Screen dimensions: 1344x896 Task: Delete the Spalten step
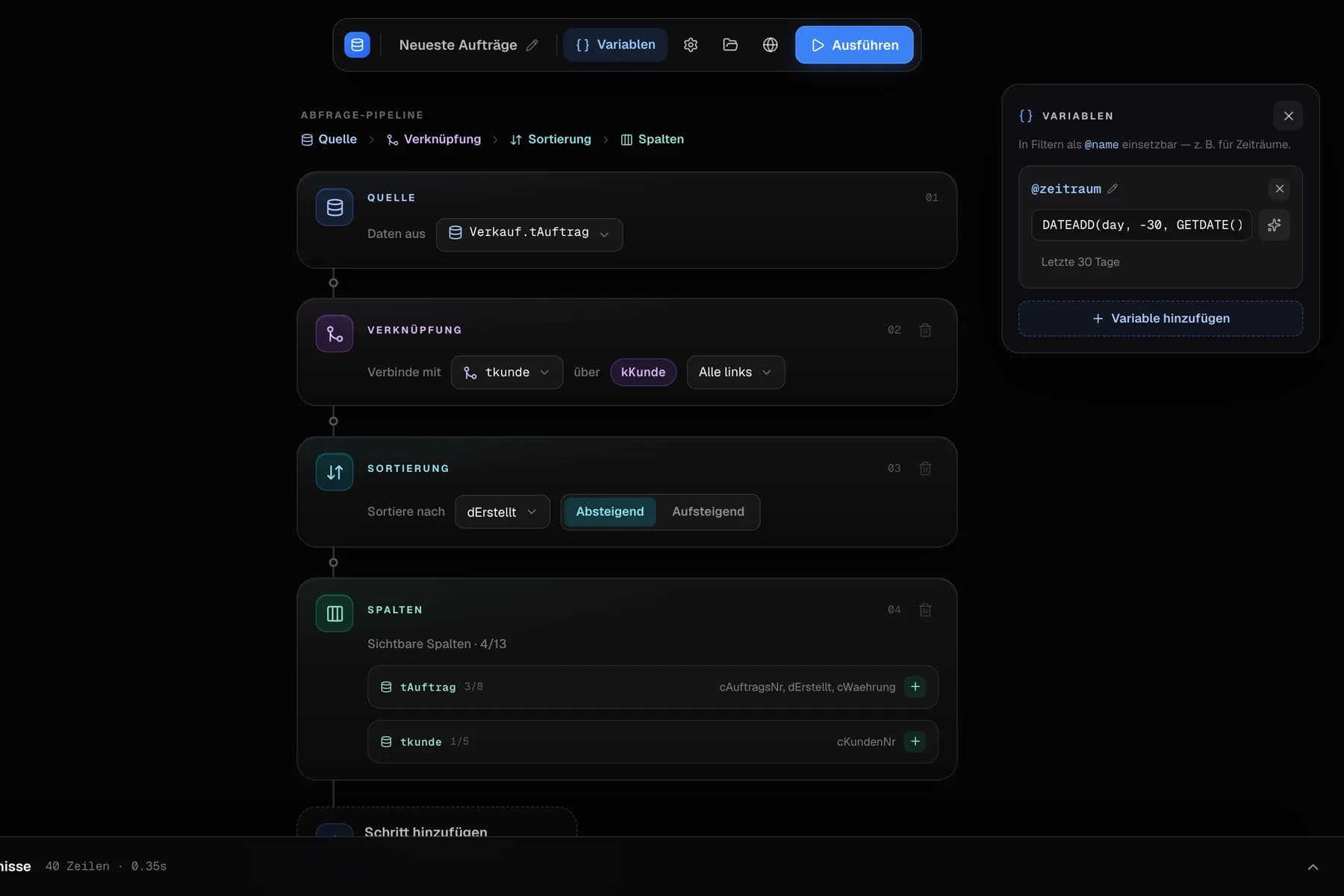pos(925,610)
